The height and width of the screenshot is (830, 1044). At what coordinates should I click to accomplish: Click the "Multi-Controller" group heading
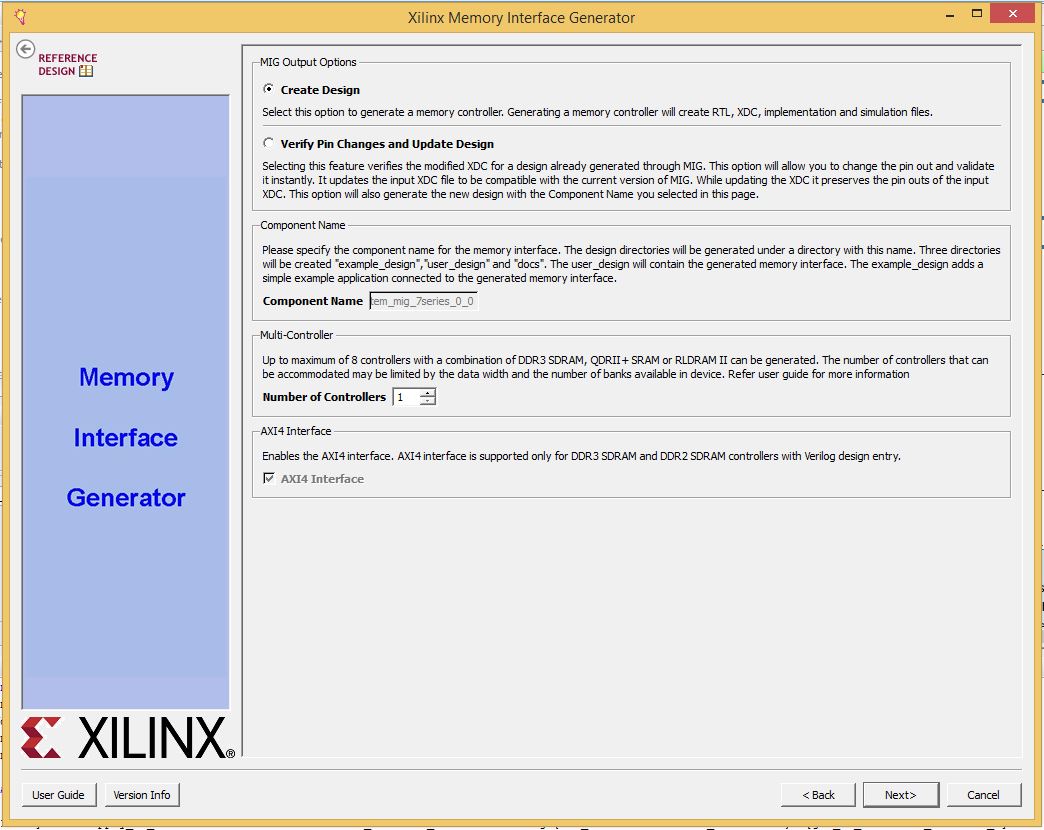(x=296, y=335)
